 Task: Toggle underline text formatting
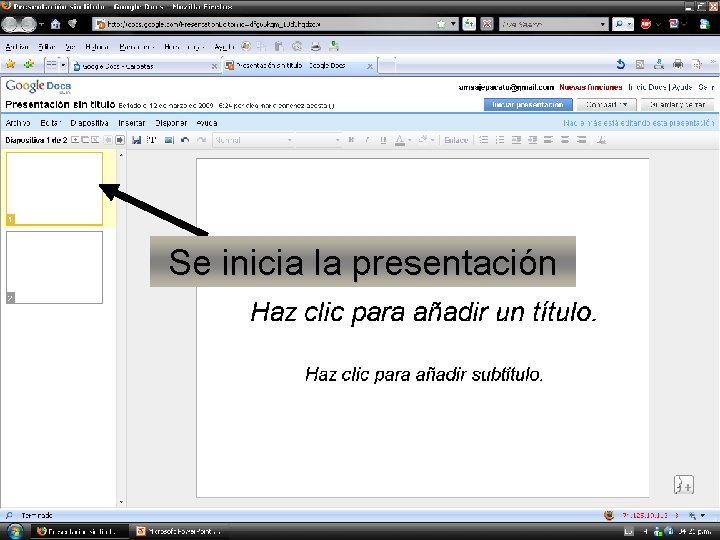[383, 140]
